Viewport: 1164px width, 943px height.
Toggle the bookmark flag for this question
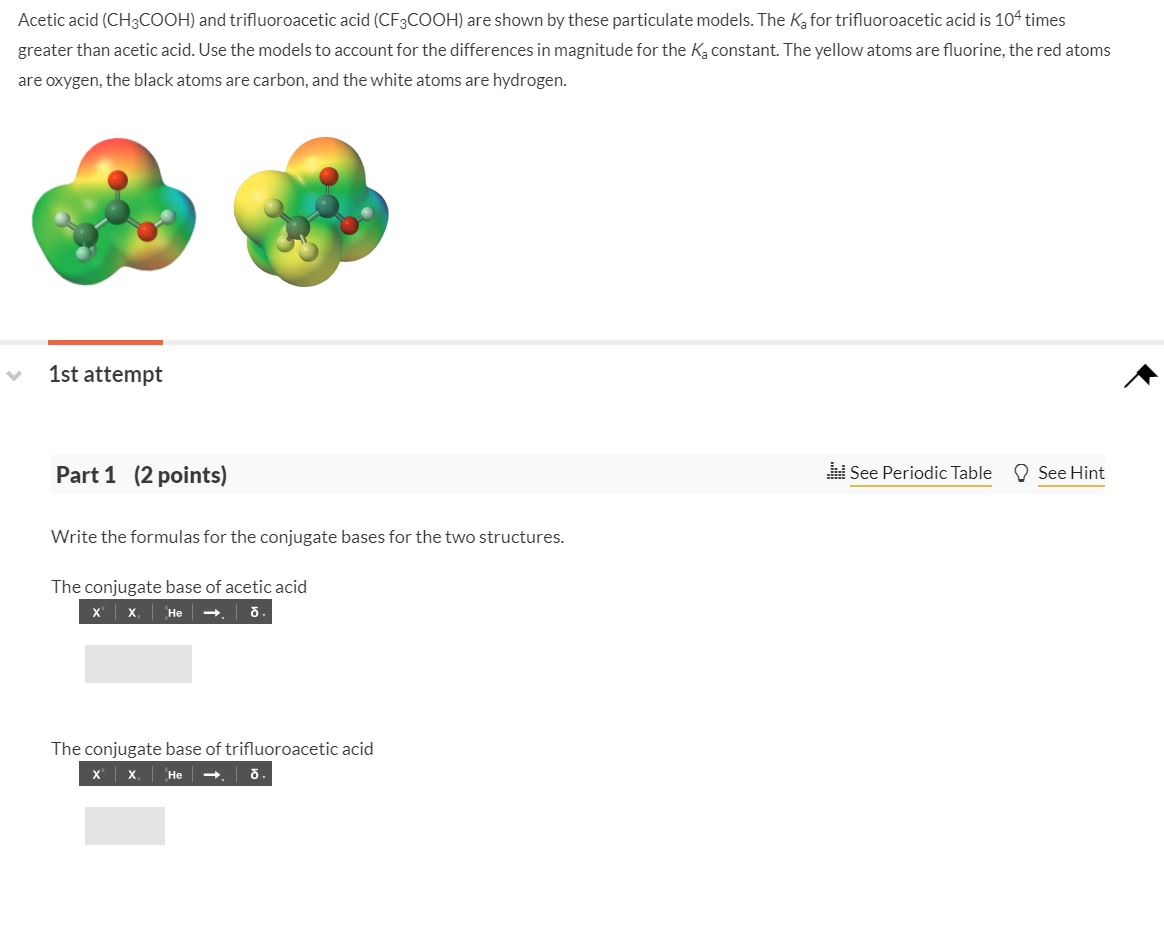tap(1140, 375)
